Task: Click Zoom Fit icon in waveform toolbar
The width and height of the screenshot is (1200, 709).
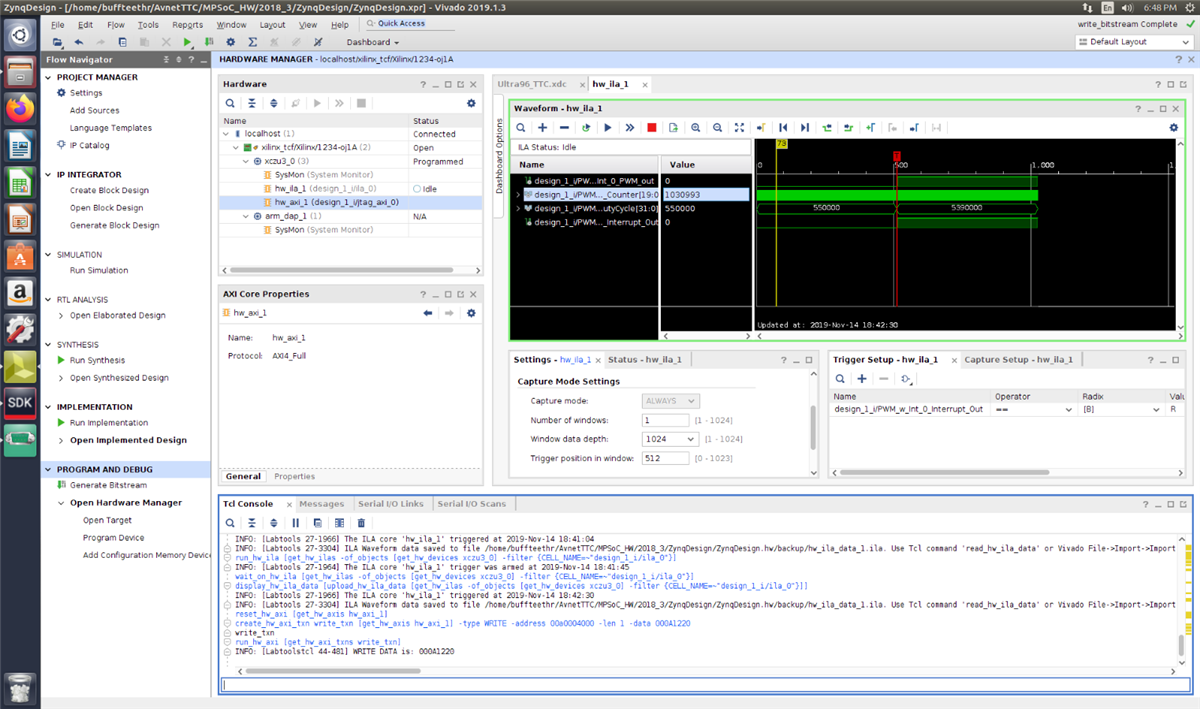Action: [x=739, y=128]
